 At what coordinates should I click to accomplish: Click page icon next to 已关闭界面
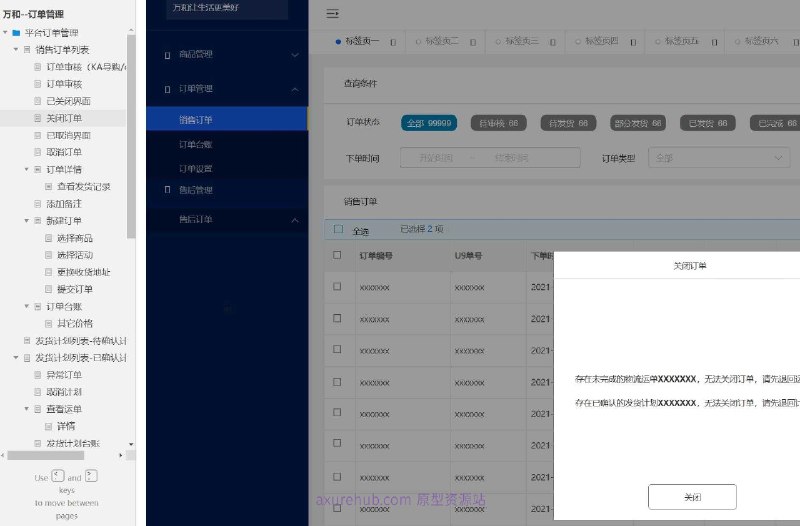[x=37, y=101]
